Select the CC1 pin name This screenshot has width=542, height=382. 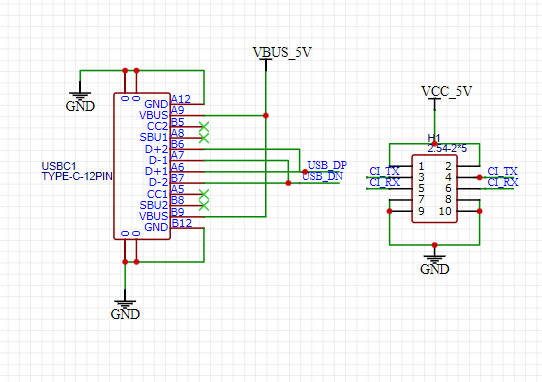pos(157,194)
